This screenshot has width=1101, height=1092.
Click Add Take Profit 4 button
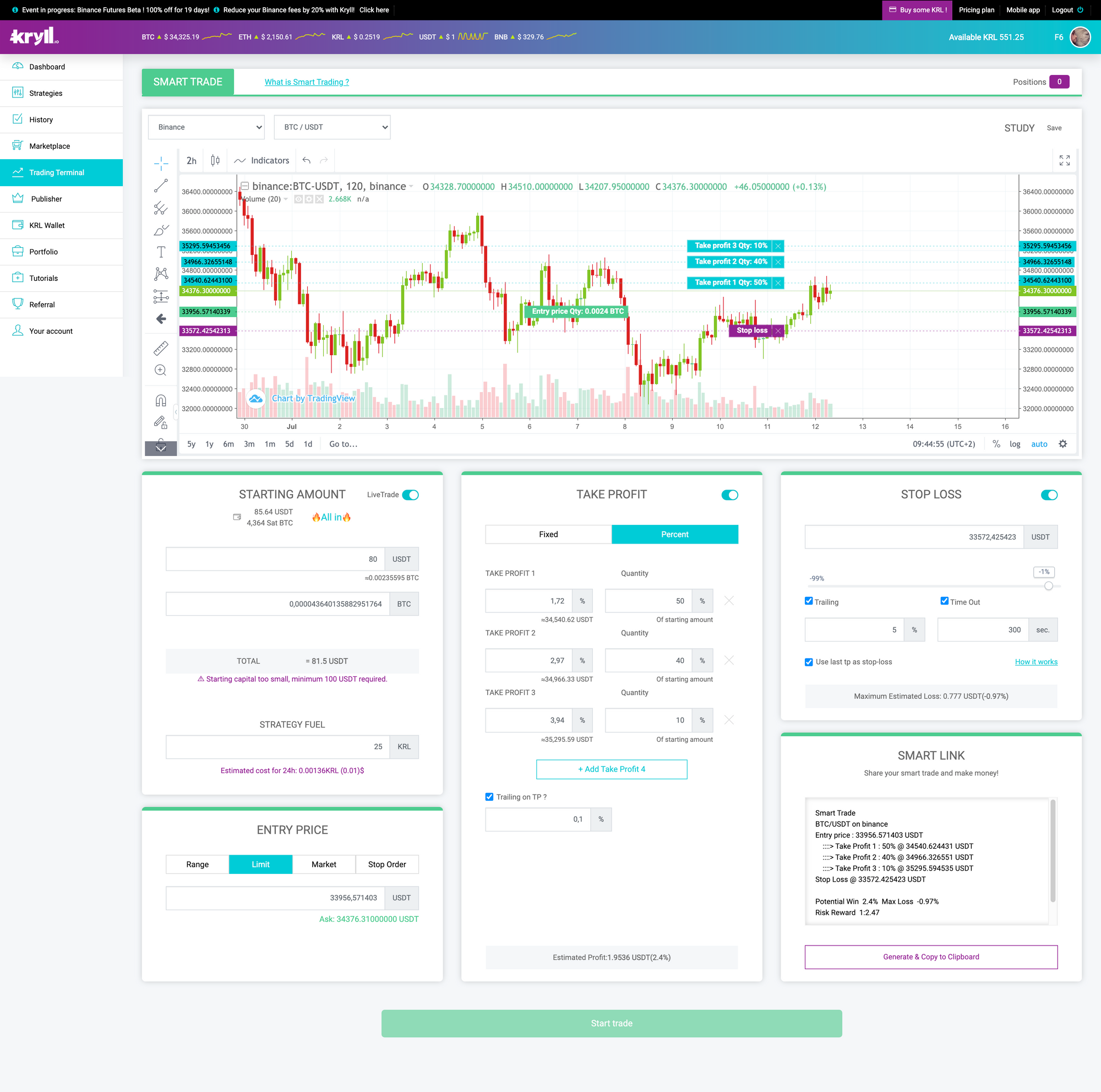(x=612, y=769)
